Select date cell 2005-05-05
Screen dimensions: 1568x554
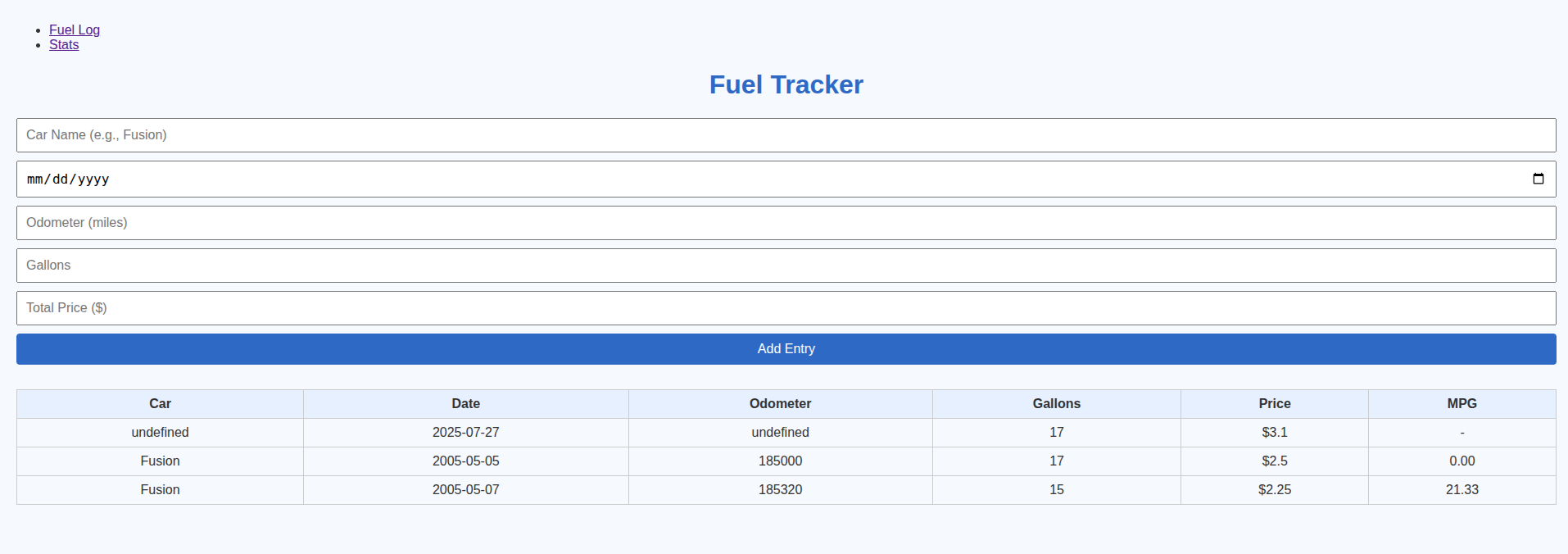(466, 461)
